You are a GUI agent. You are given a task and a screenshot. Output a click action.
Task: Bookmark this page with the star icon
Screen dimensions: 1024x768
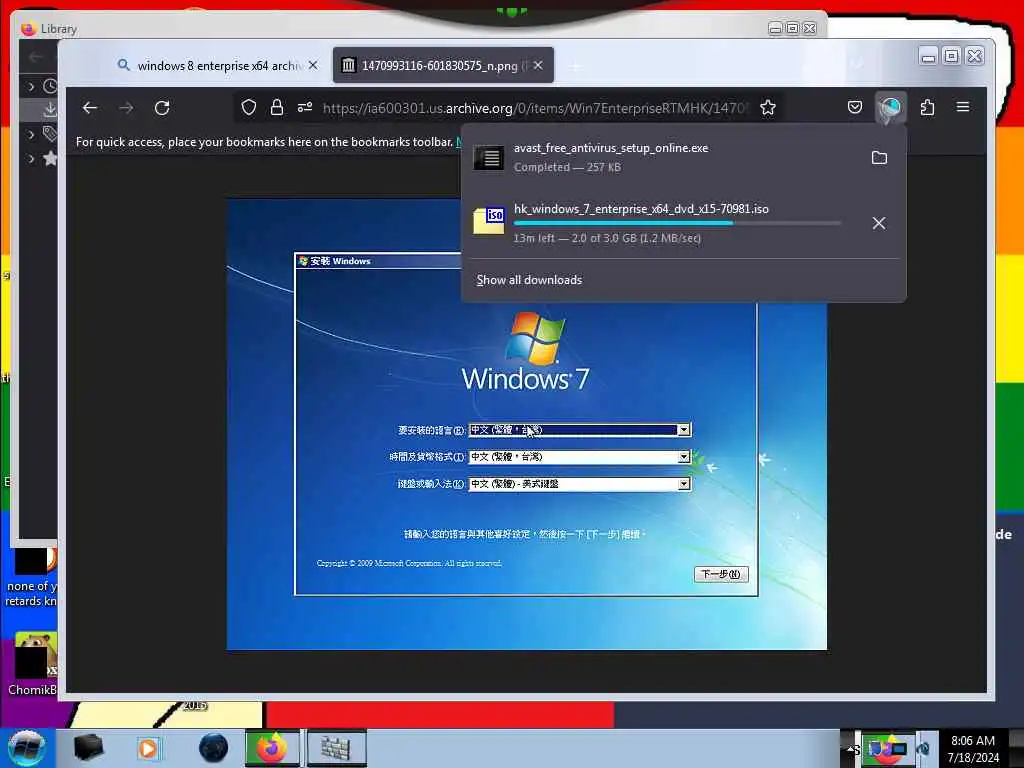coord(768,108)
